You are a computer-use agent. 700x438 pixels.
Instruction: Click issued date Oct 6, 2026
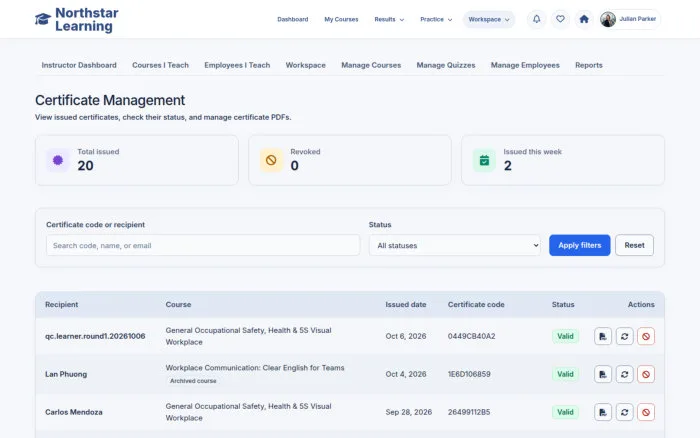(x=406, y=336)
